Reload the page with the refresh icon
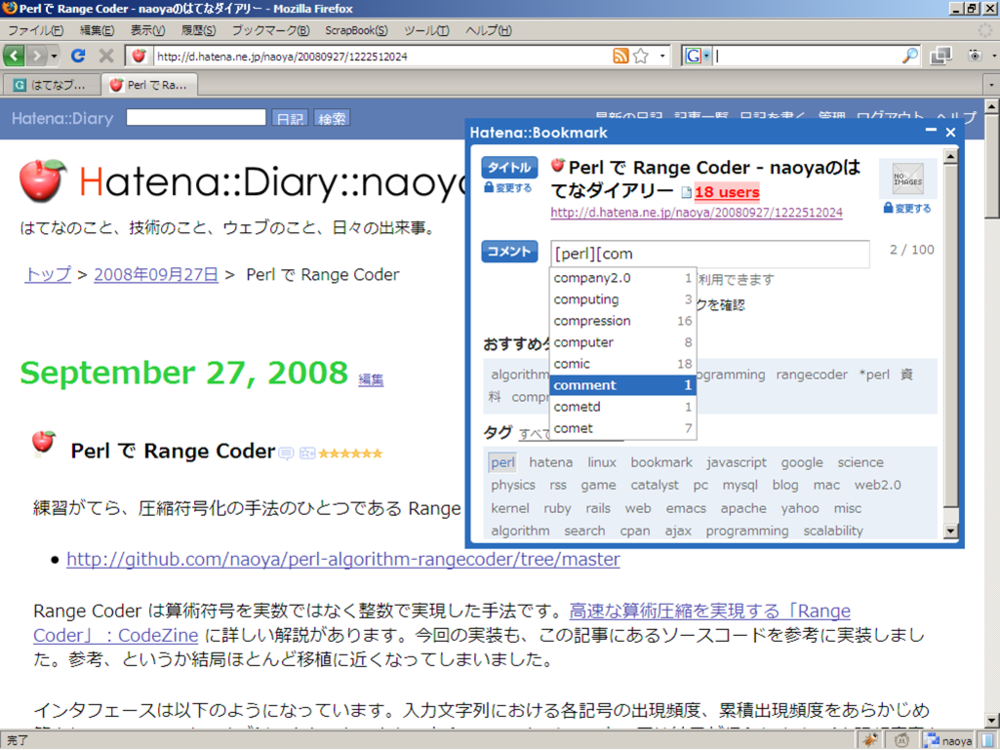The height and width of the screenshot is (750, 1000). coord(78,56)
